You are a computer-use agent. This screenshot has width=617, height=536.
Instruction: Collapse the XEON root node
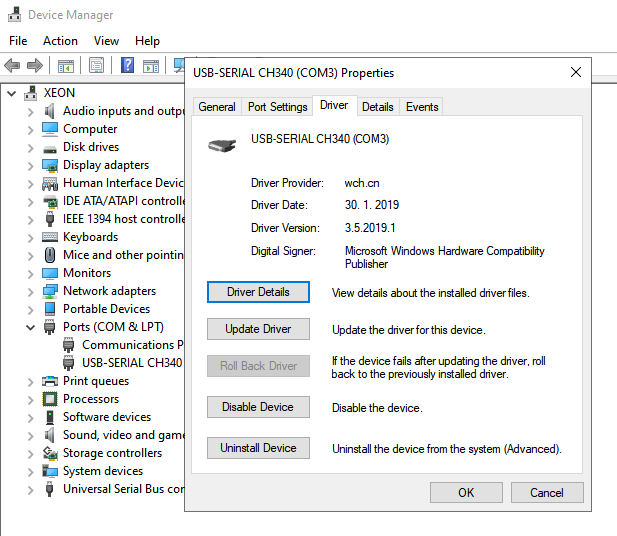click(x=12, y=93)
